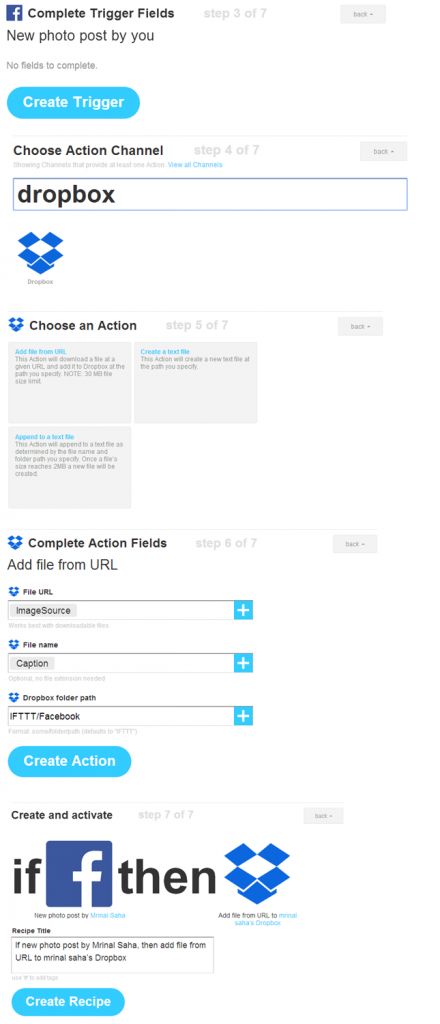Viewport: 440px width, 1024px height.
Task: Select the Add file from URL action
Action: pos(70,383)
